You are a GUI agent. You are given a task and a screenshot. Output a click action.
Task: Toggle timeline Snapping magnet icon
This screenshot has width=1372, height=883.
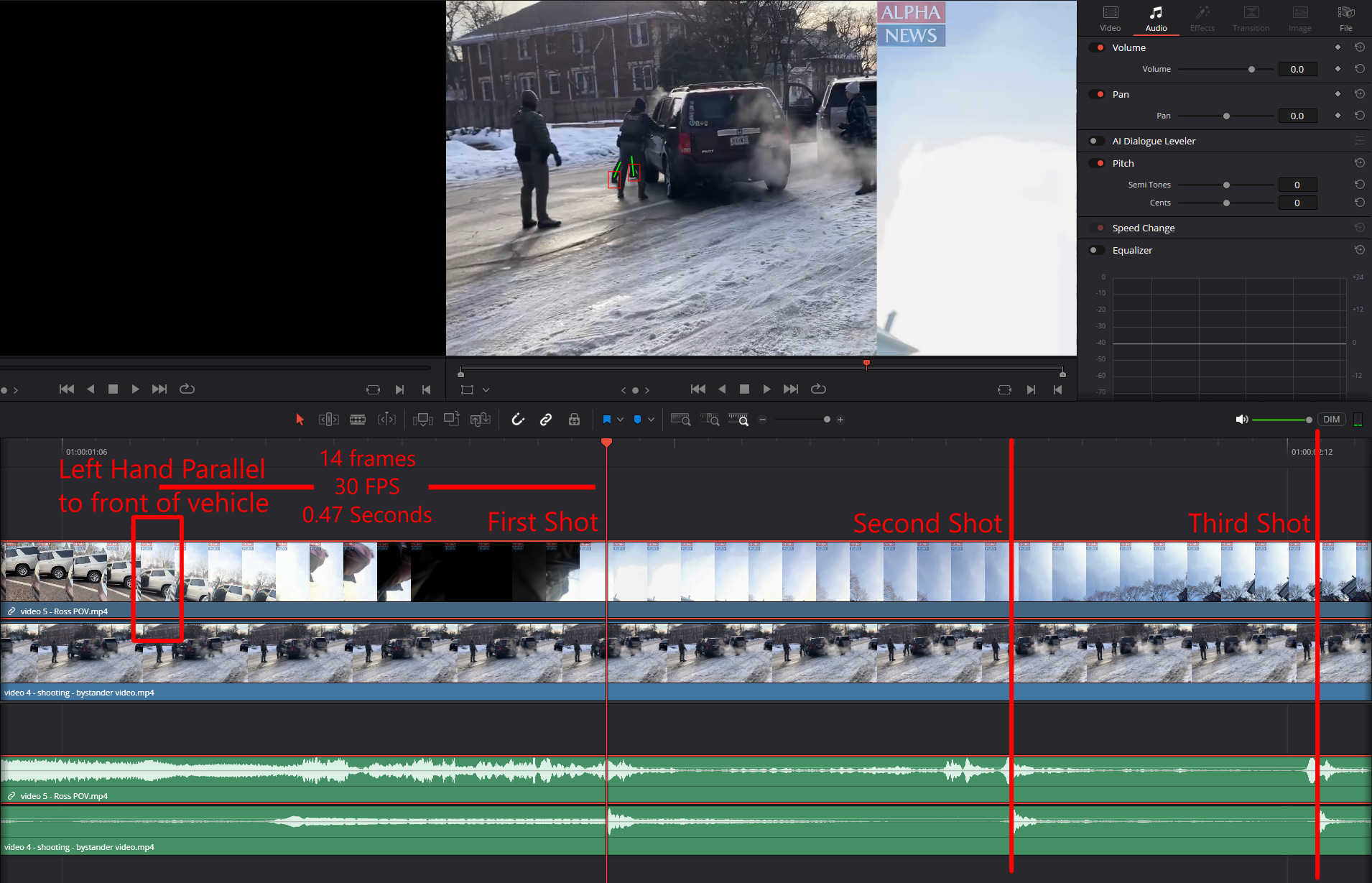(x=518, y=420)
